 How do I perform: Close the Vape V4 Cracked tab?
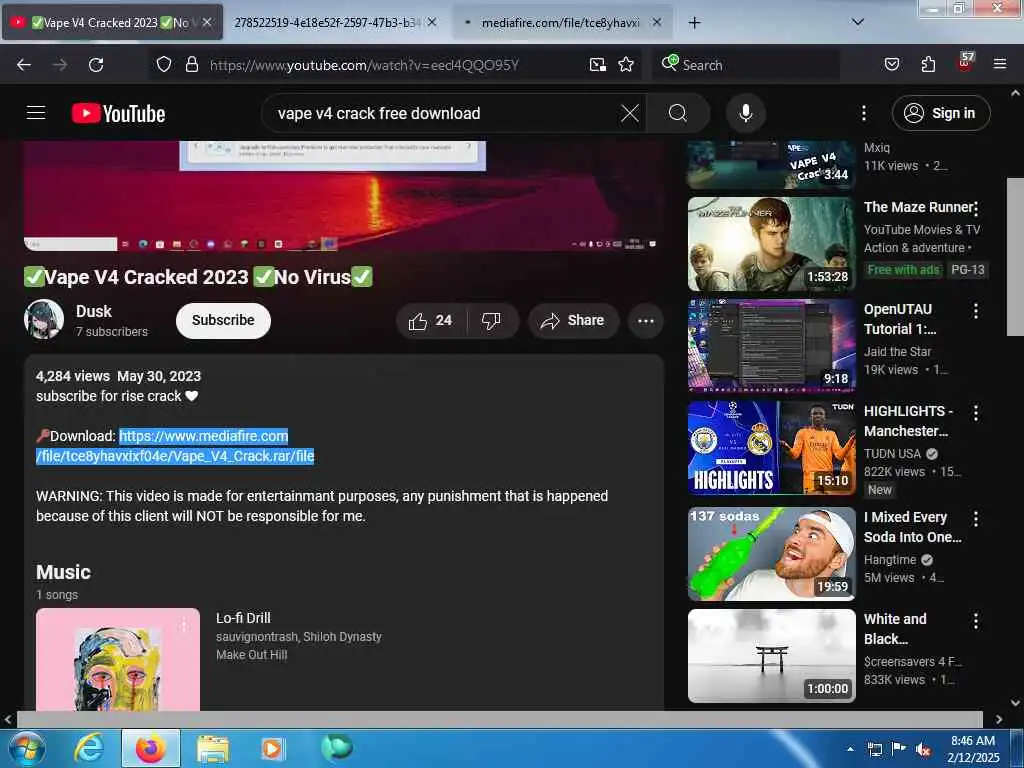click(x=207, y=22)
